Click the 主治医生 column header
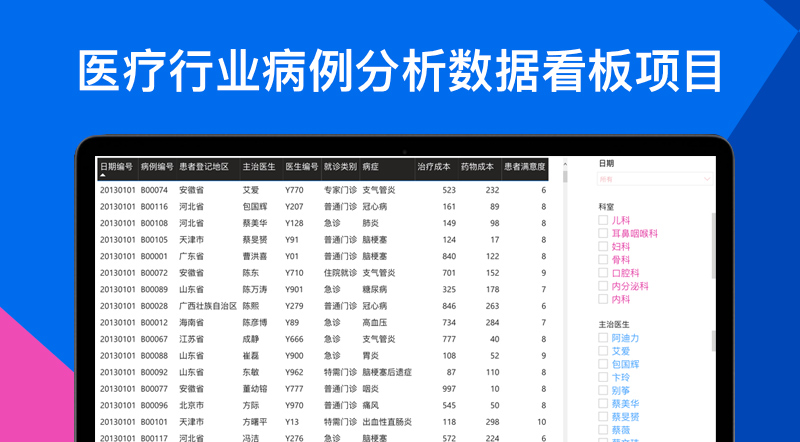 pyautogui.click(x=258, y=167)
